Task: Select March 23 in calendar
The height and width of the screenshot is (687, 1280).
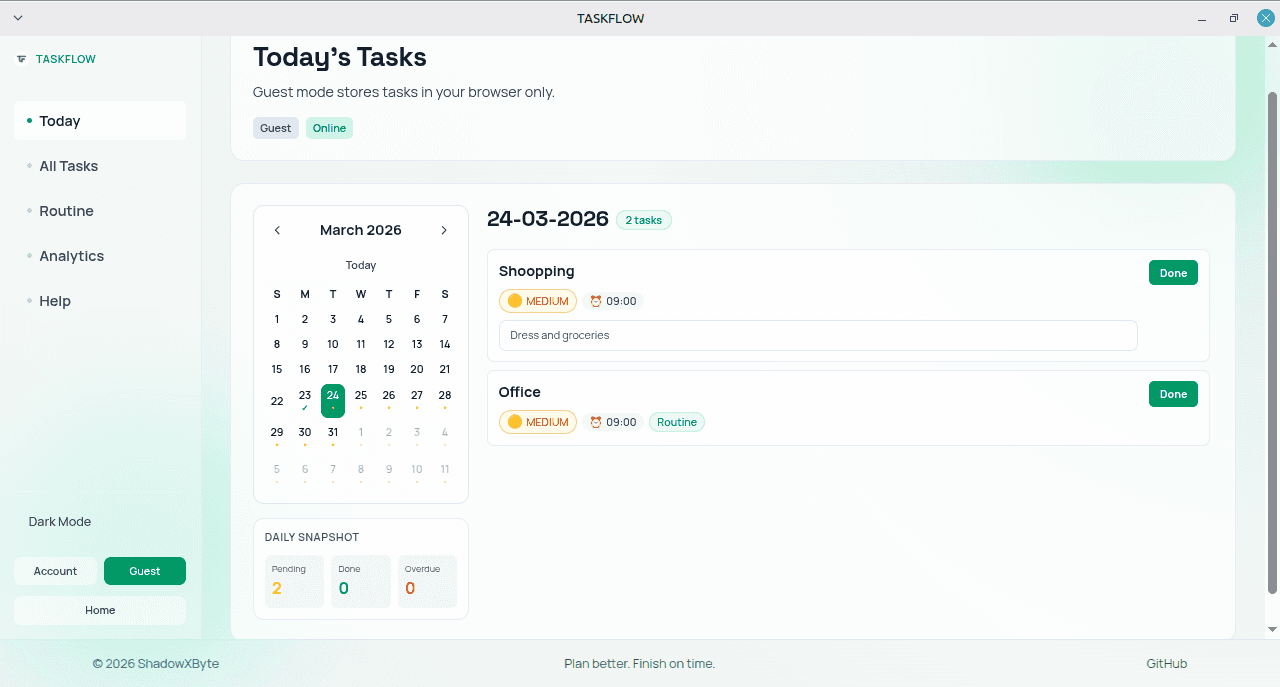Action: click(x=305, y=399)
